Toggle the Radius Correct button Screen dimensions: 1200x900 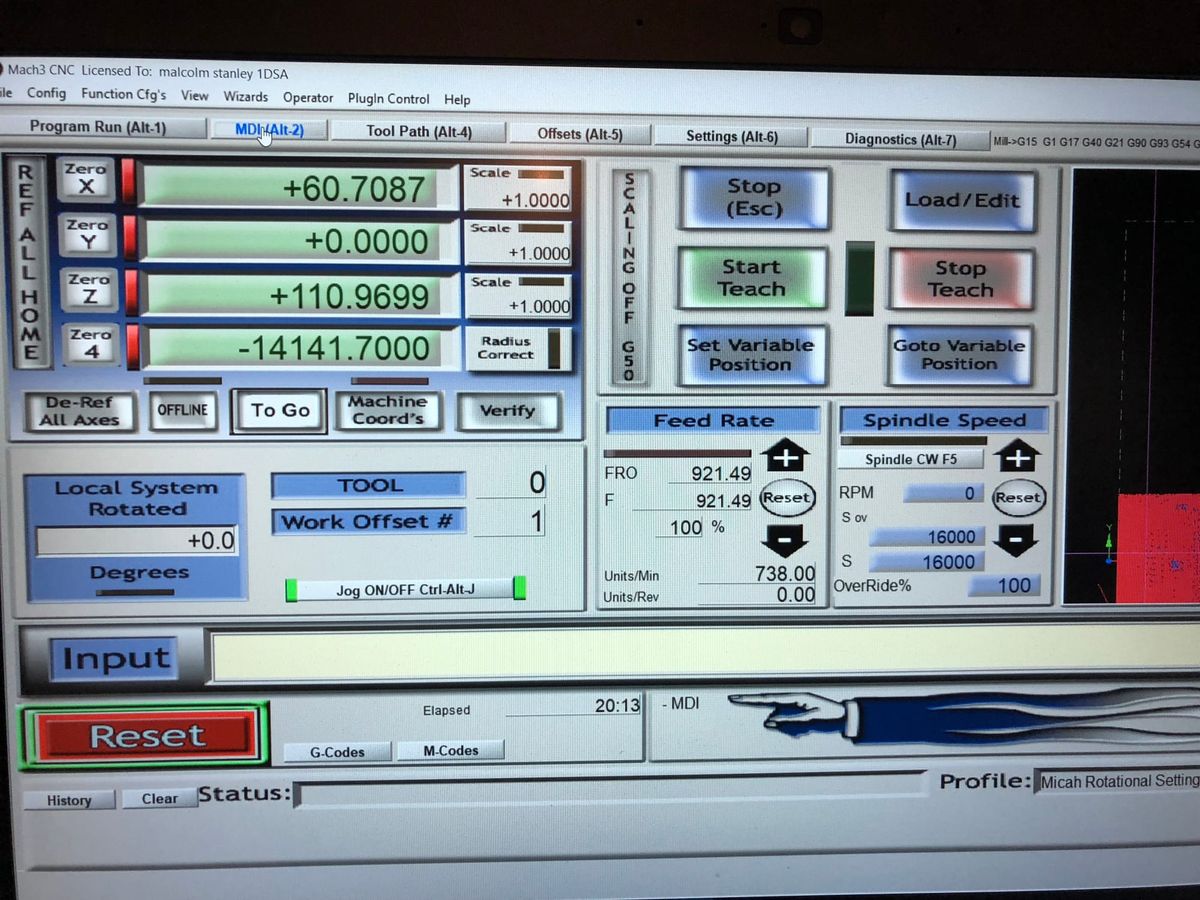(x=518, y=348)
